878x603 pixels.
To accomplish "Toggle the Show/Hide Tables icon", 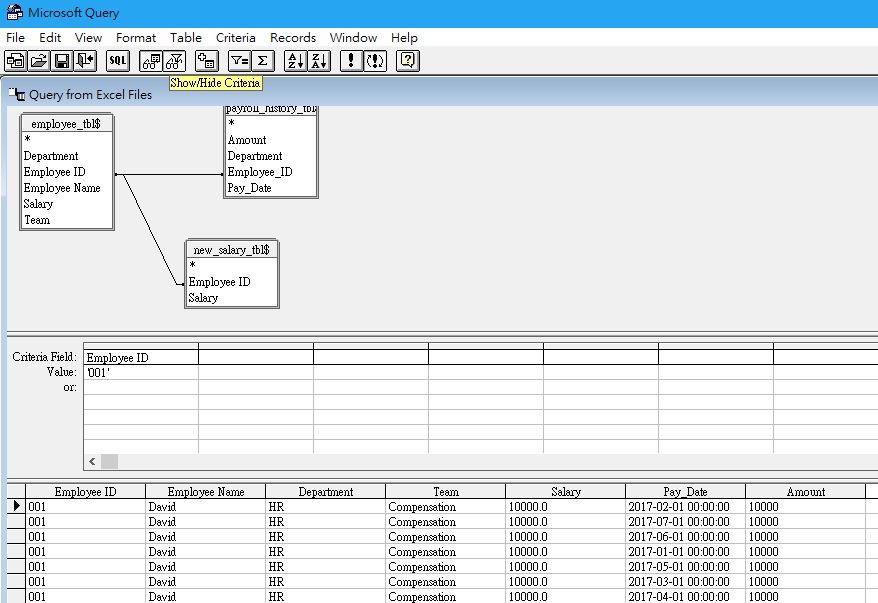I will coord(151,60).
